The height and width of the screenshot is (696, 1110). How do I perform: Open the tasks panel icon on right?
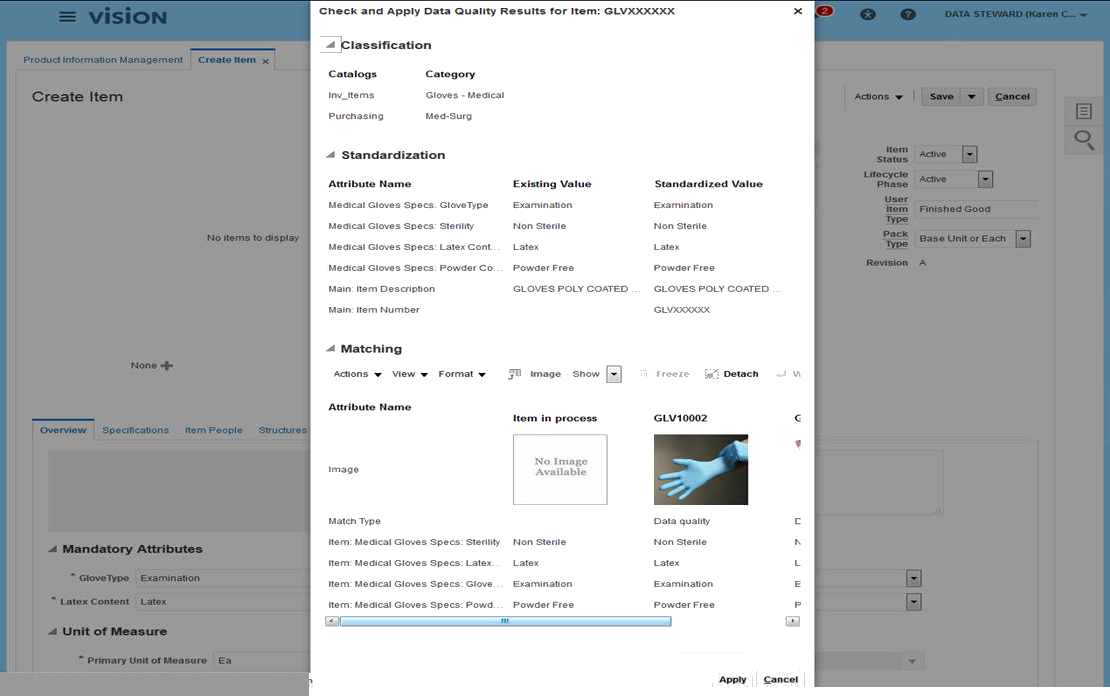(x=1084, y=111)
